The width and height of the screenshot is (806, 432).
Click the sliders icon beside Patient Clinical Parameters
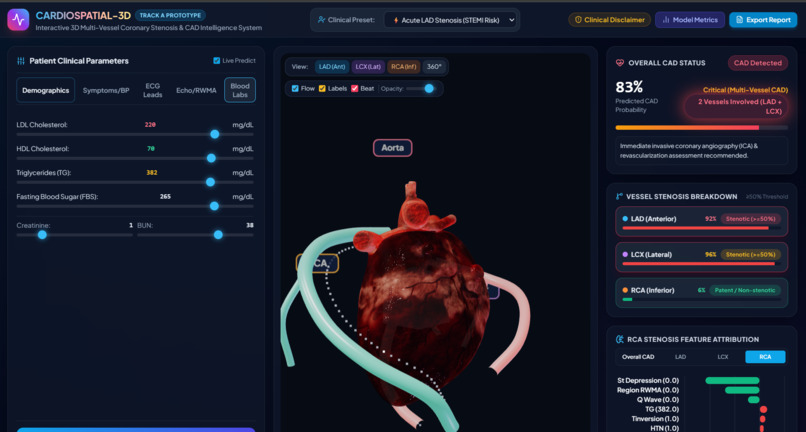(21, 61)
